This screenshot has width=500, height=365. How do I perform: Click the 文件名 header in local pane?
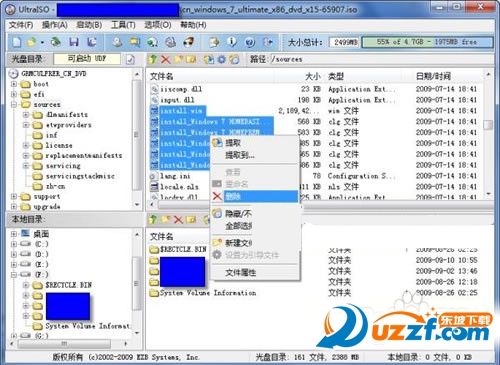[x=162, y=237]
